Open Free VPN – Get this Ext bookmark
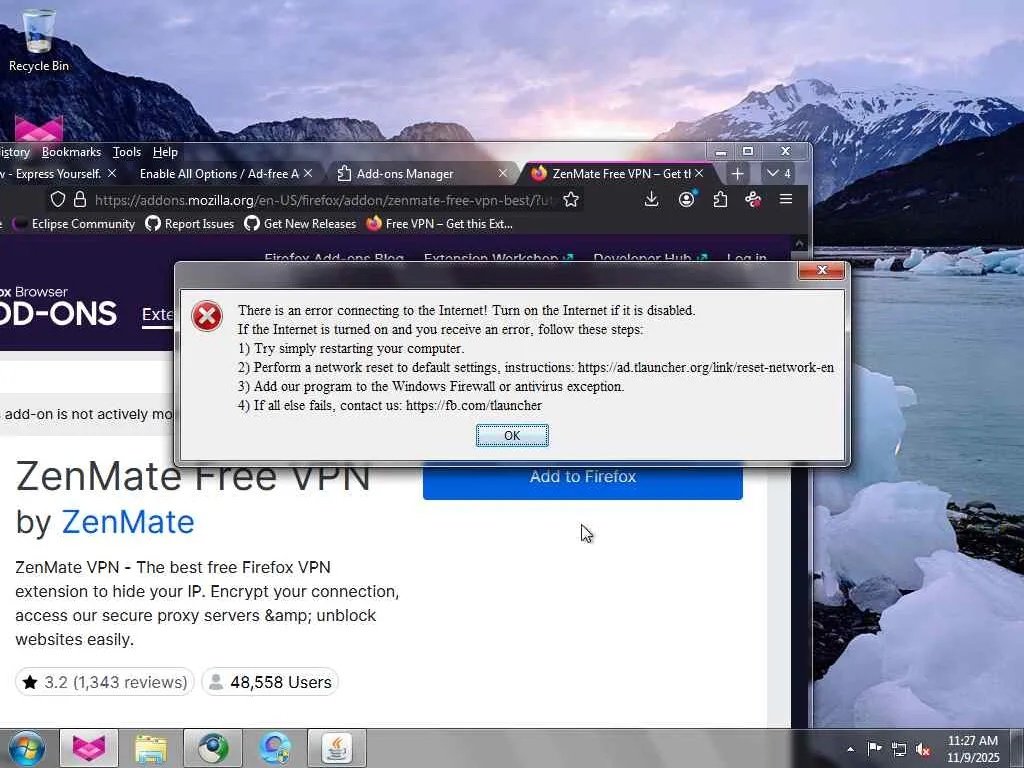The height and width of the screenshot is (768, 1024). pos(440,224)
